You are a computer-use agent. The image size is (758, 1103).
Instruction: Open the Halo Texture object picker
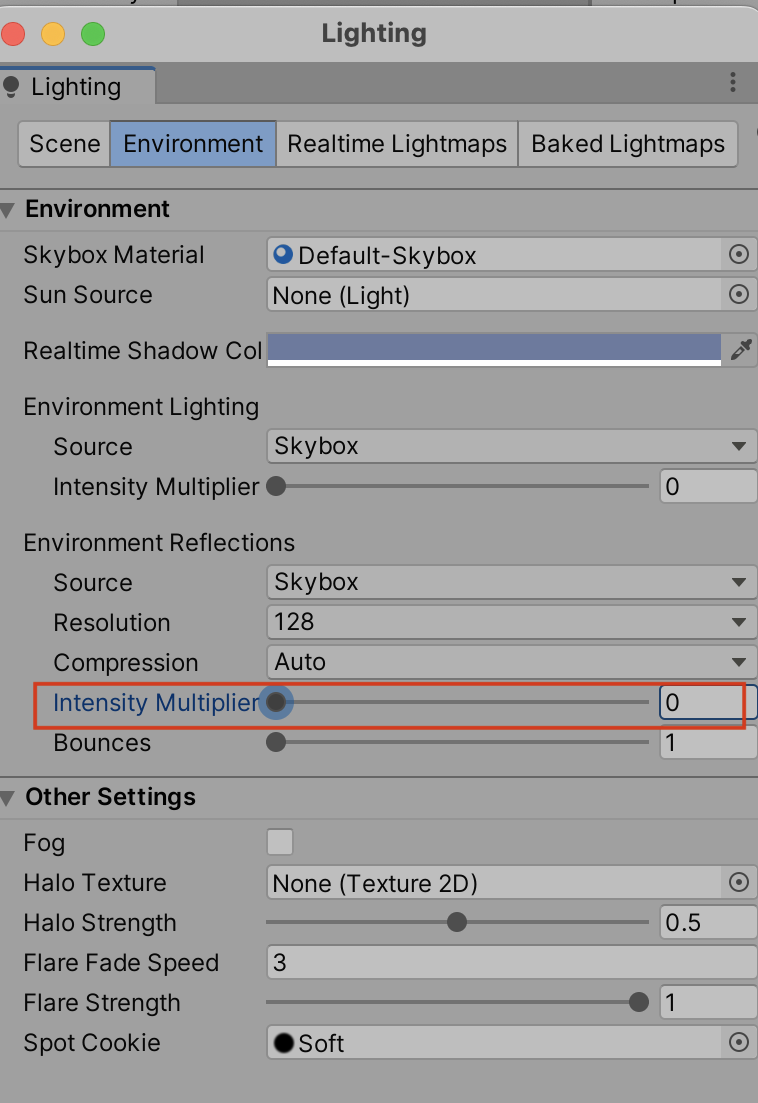pos(739,882)
